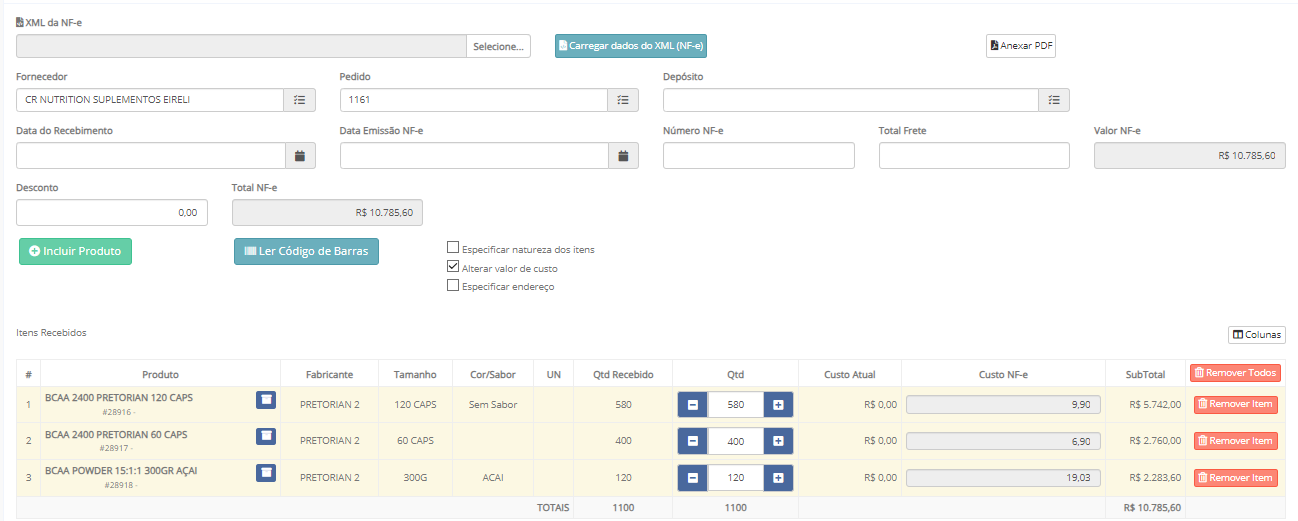Click Carregar dados do XML (NF-e)
1298x521 pixels.
point(631,46)
